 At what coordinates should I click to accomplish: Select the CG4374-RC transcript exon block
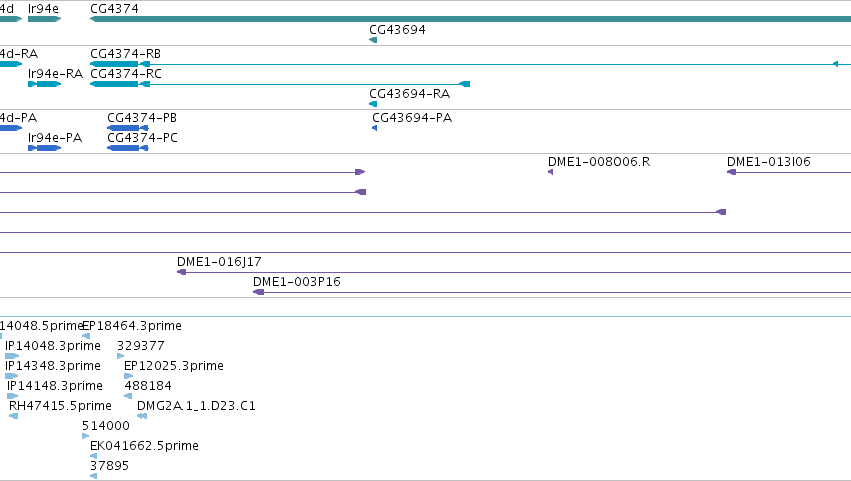[114, 84]
